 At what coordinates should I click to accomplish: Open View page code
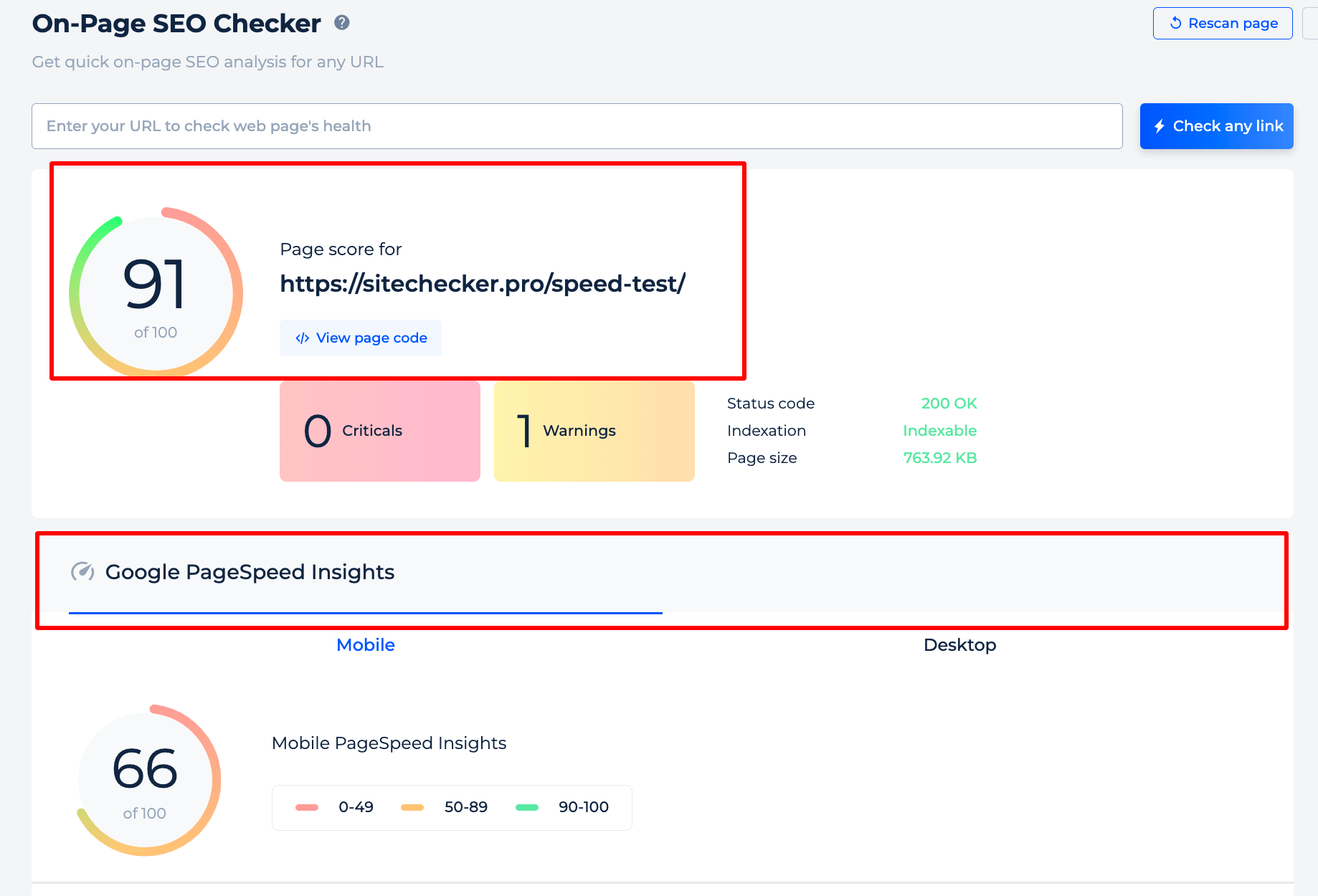[361, 338]
